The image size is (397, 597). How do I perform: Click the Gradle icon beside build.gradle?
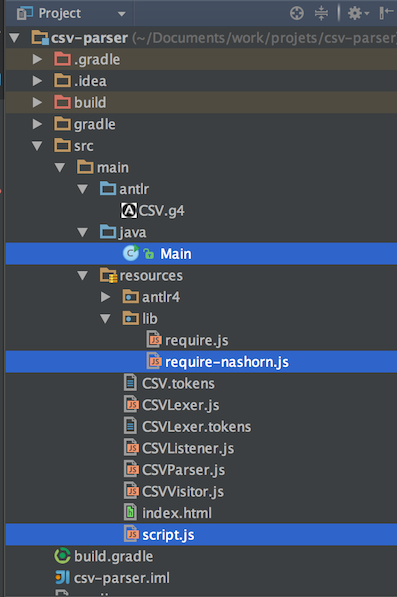[62, 556]
